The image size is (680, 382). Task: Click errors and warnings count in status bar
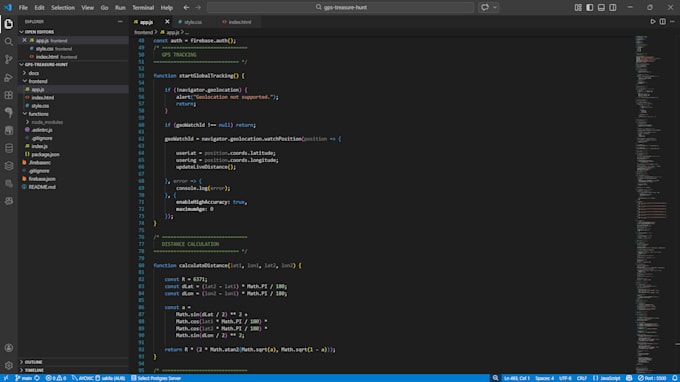point(56,378)
